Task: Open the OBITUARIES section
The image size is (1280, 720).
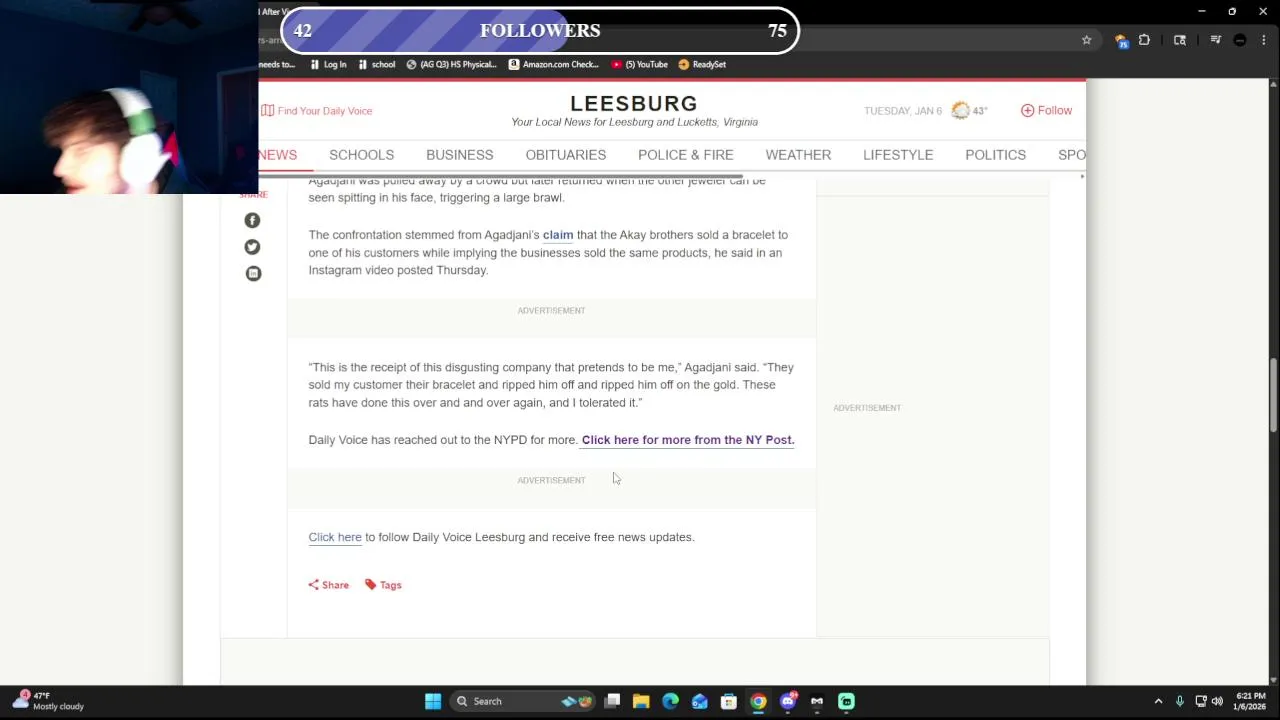Action: (x=566, y=155)
